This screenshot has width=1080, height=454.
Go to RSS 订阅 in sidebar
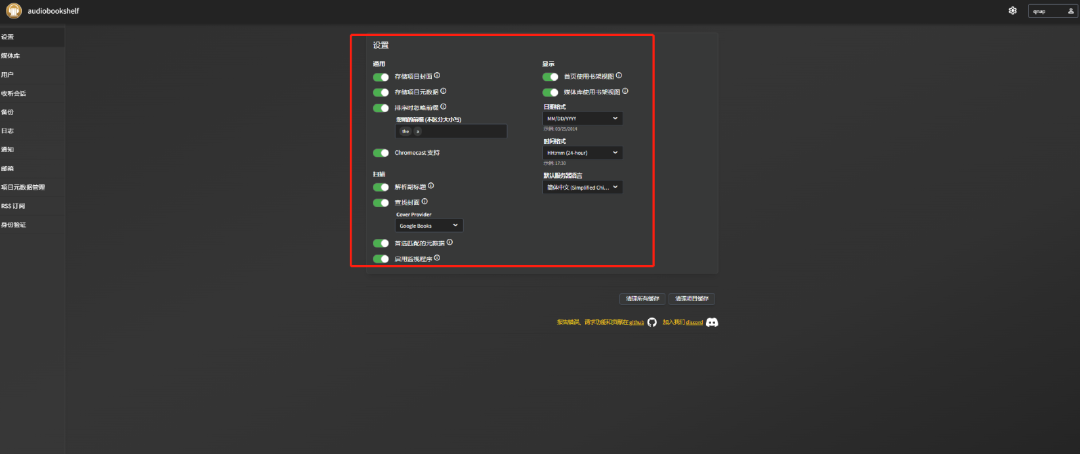point(13,206)
